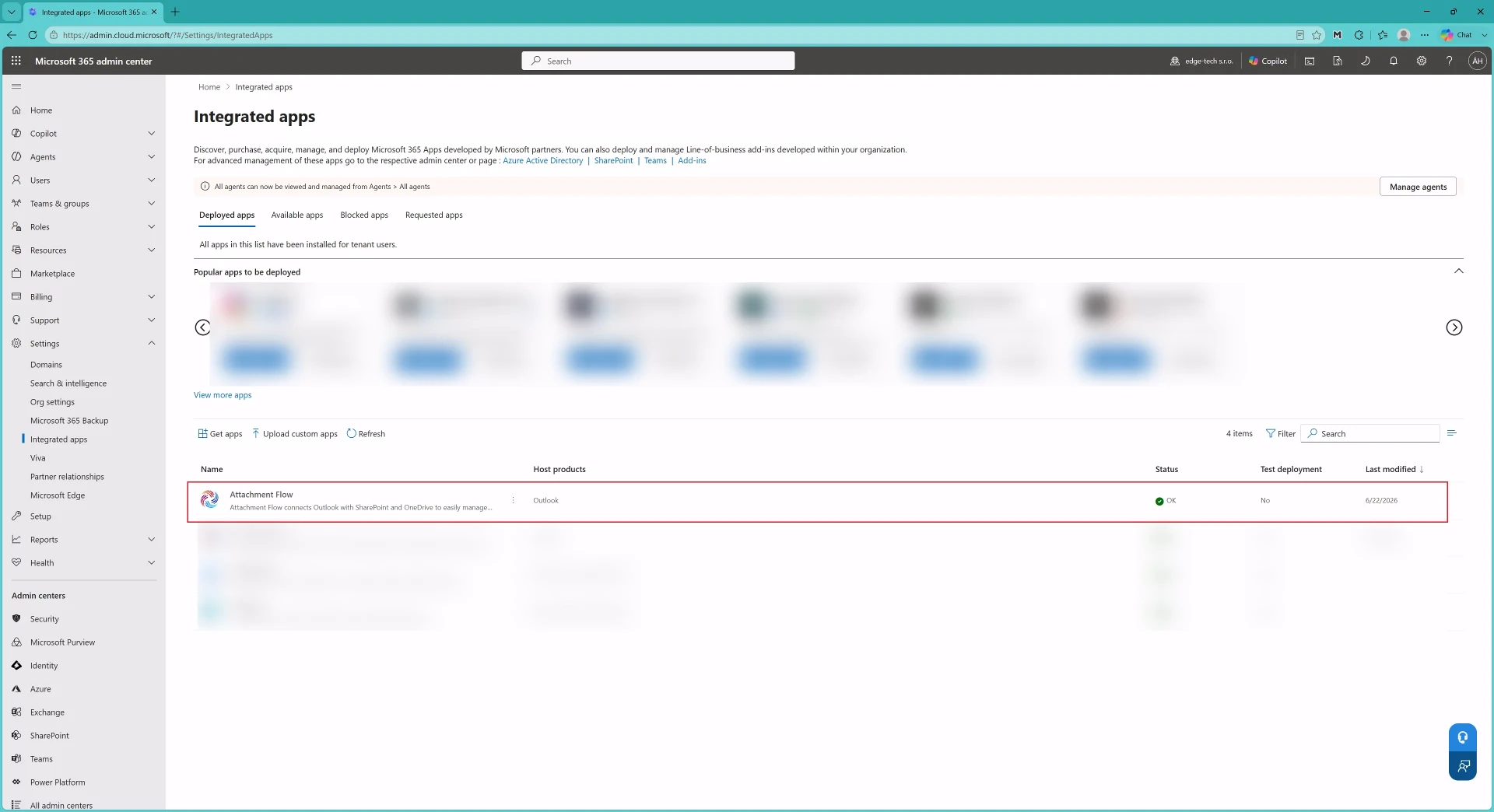This screenshot has height=812, width=1494.
Task: Show previous popular apps with left arrow
Action: point(202,327)
